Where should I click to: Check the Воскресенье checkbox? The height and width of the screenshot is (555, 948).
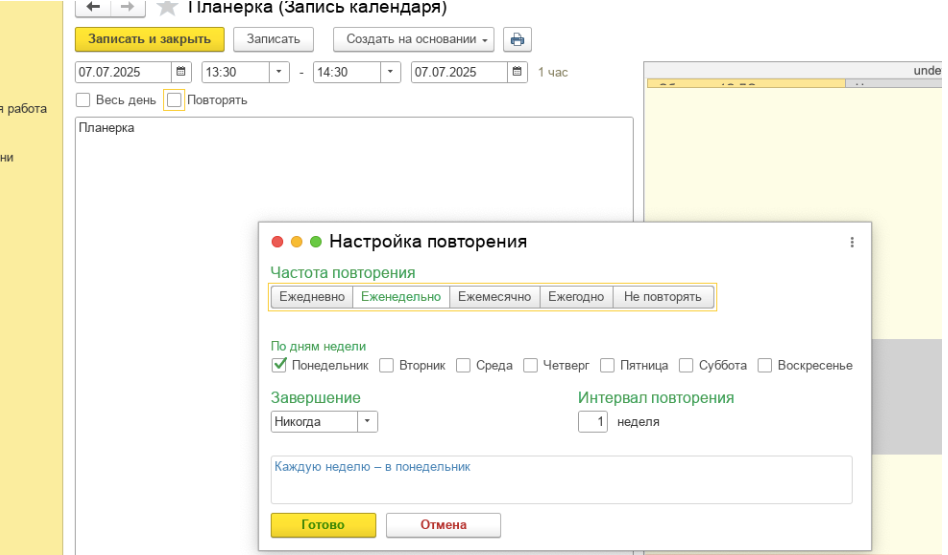click(765, 365)
